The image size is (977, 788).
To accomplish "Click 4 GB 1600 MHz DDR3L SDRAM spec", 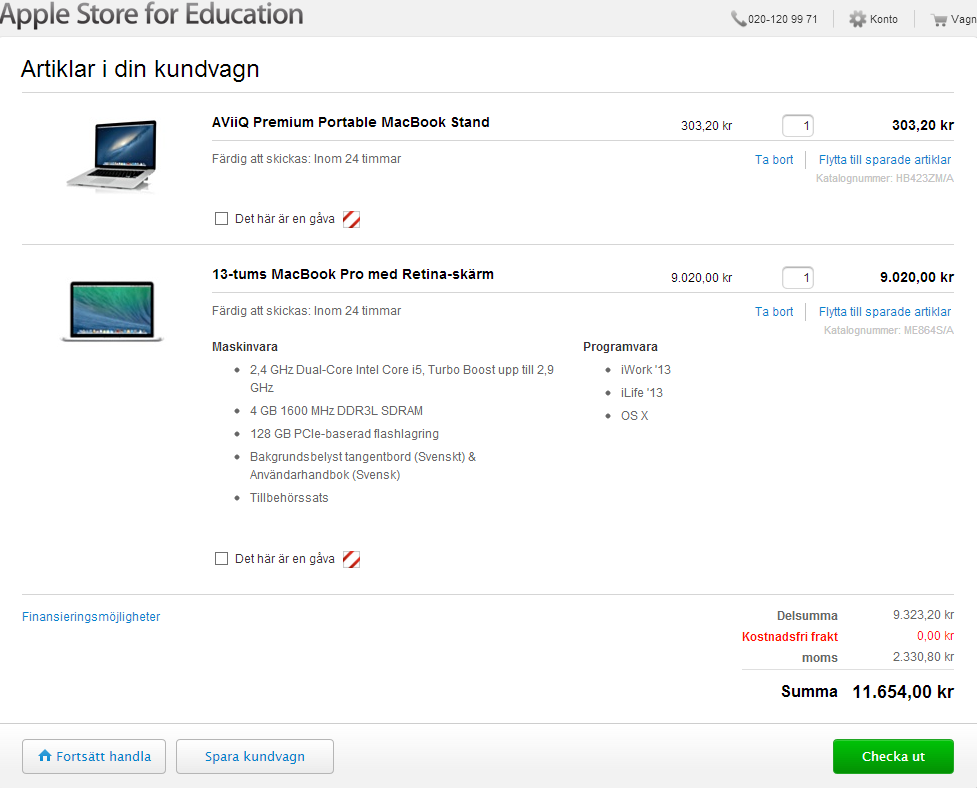I will point(336,411).
